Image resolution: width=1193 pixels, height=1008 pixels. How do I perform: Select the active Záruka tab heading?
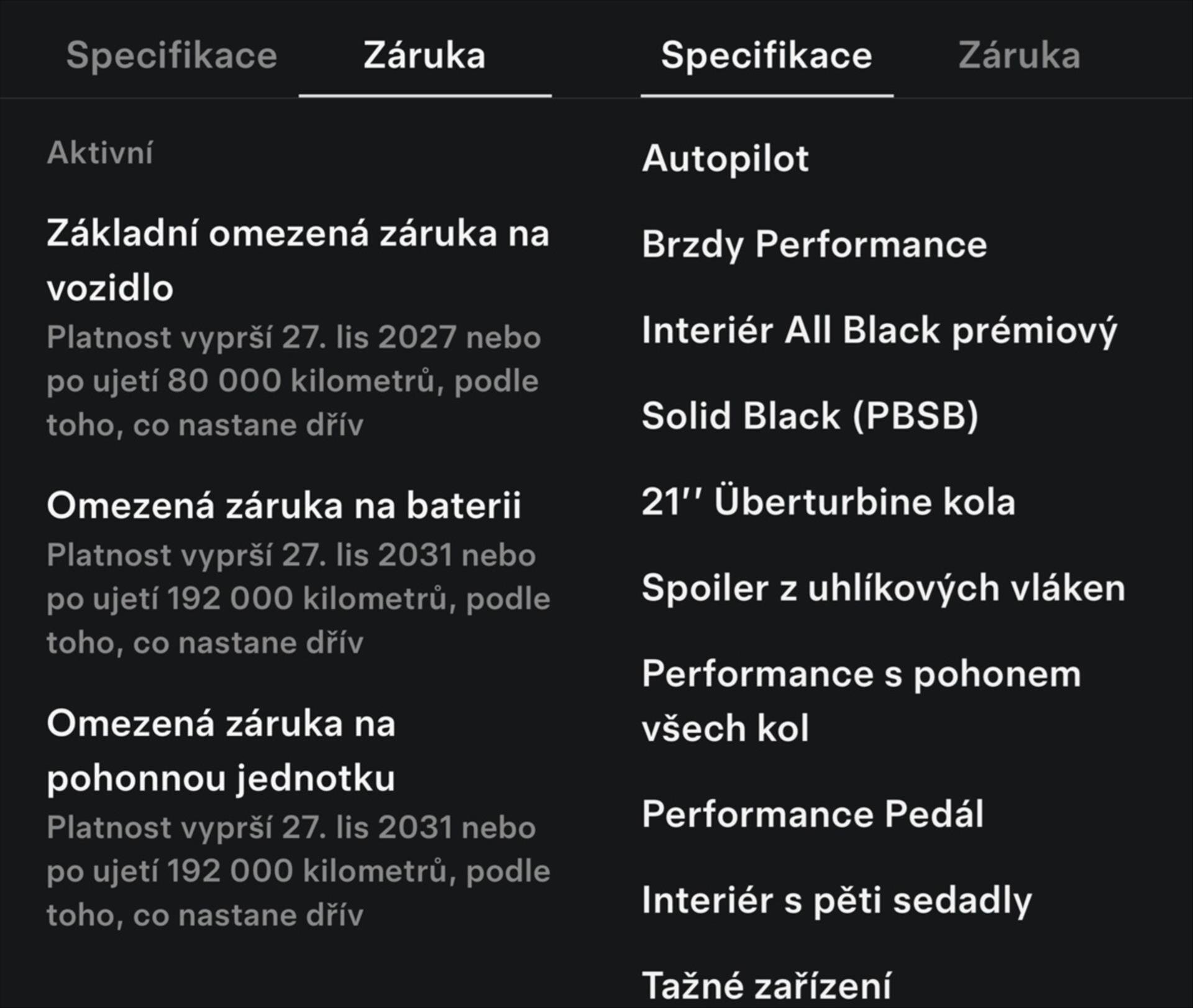click(x=425, y=56)
